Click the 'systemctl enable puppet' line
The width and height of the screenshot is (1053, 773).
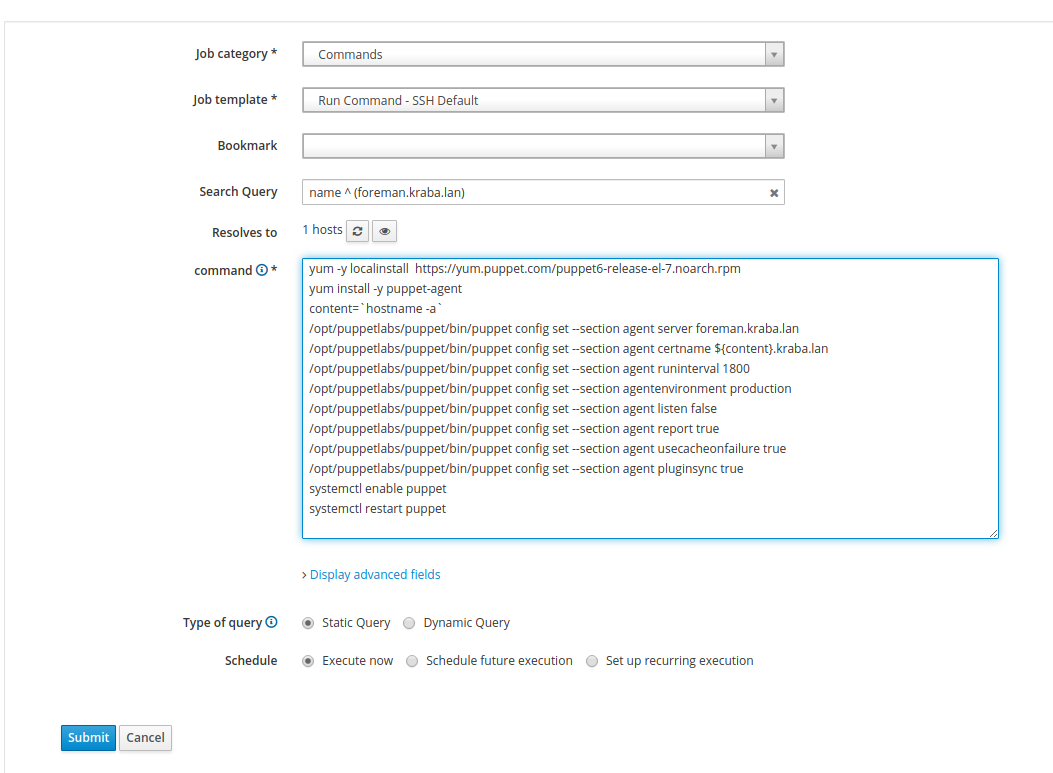pos(377,489)
